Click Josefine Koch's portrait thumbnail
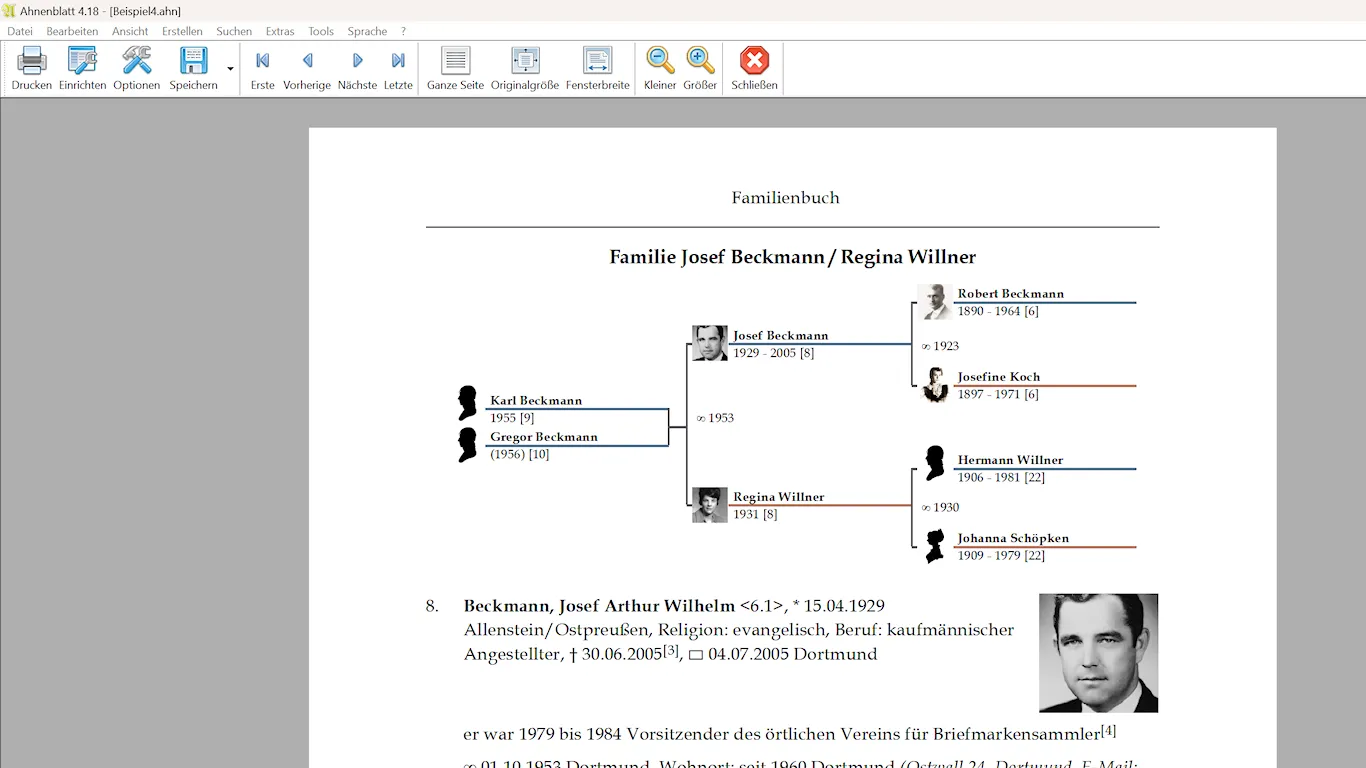1366x768 pixels. click(935, 385)
